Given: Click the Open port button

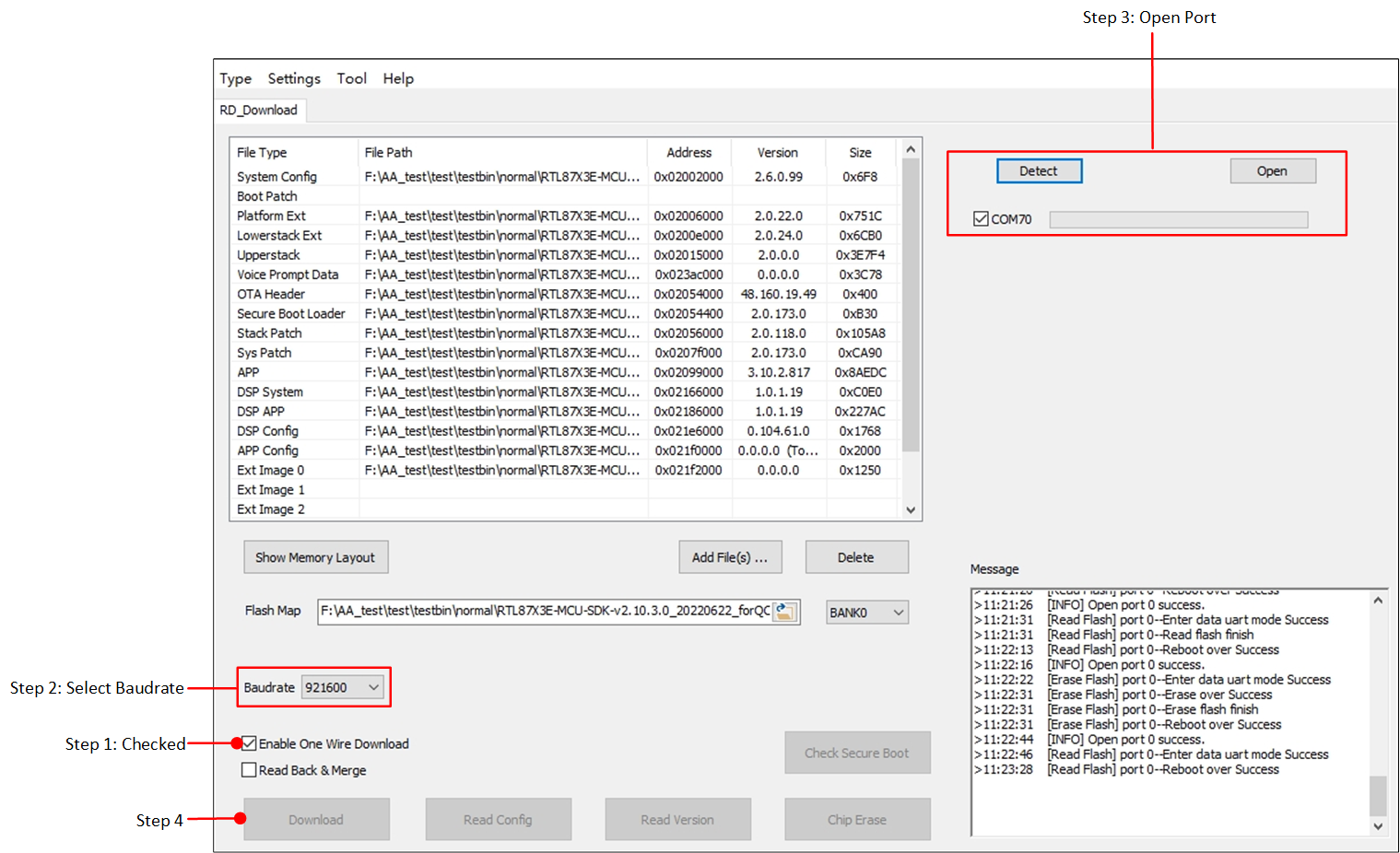Looking at the screenshot, I should click(1273, 171).
